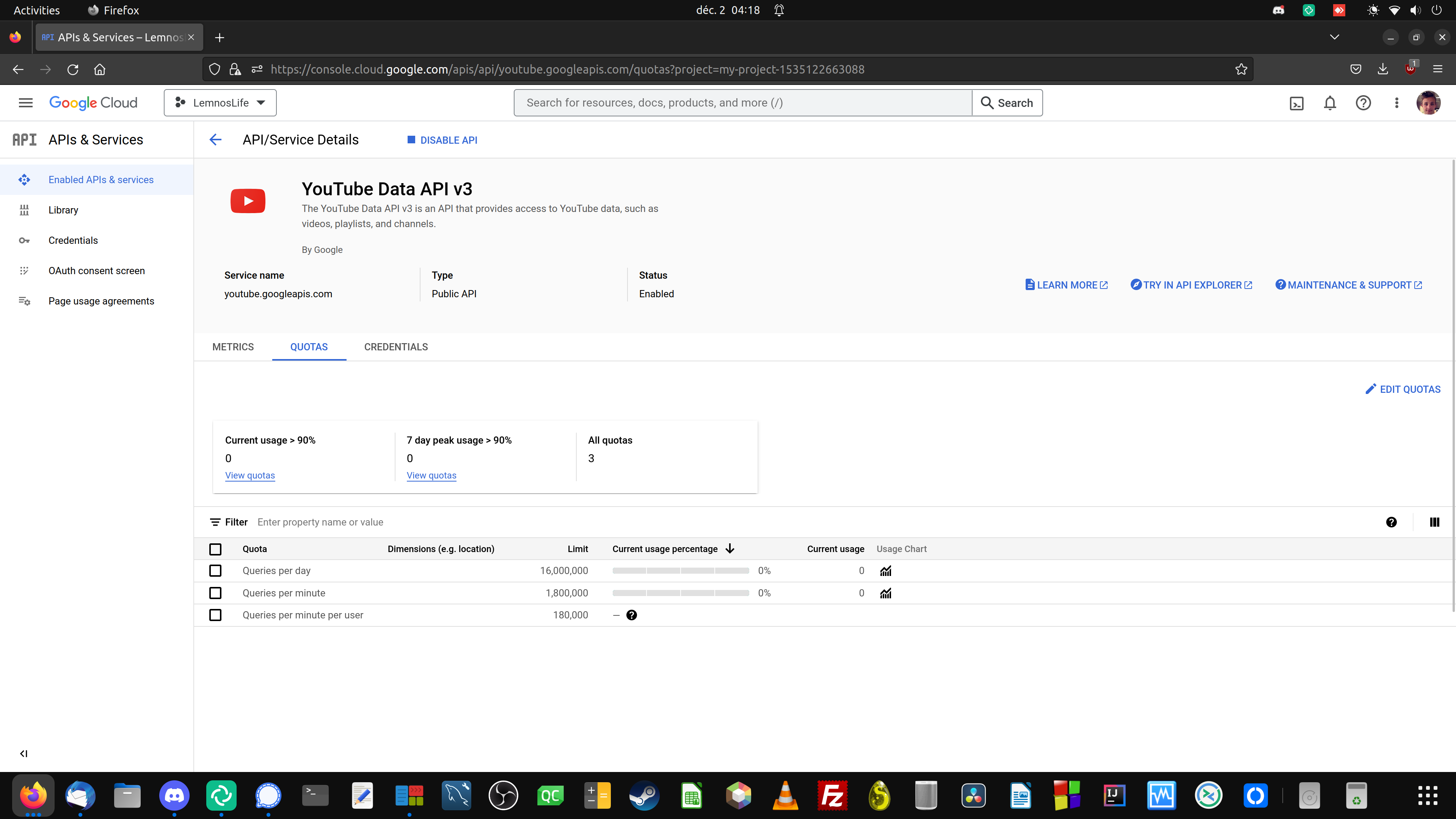Open the LemnosLife project selector dropdown
Screen dimensions: 1456x819
tap(220, 103)
